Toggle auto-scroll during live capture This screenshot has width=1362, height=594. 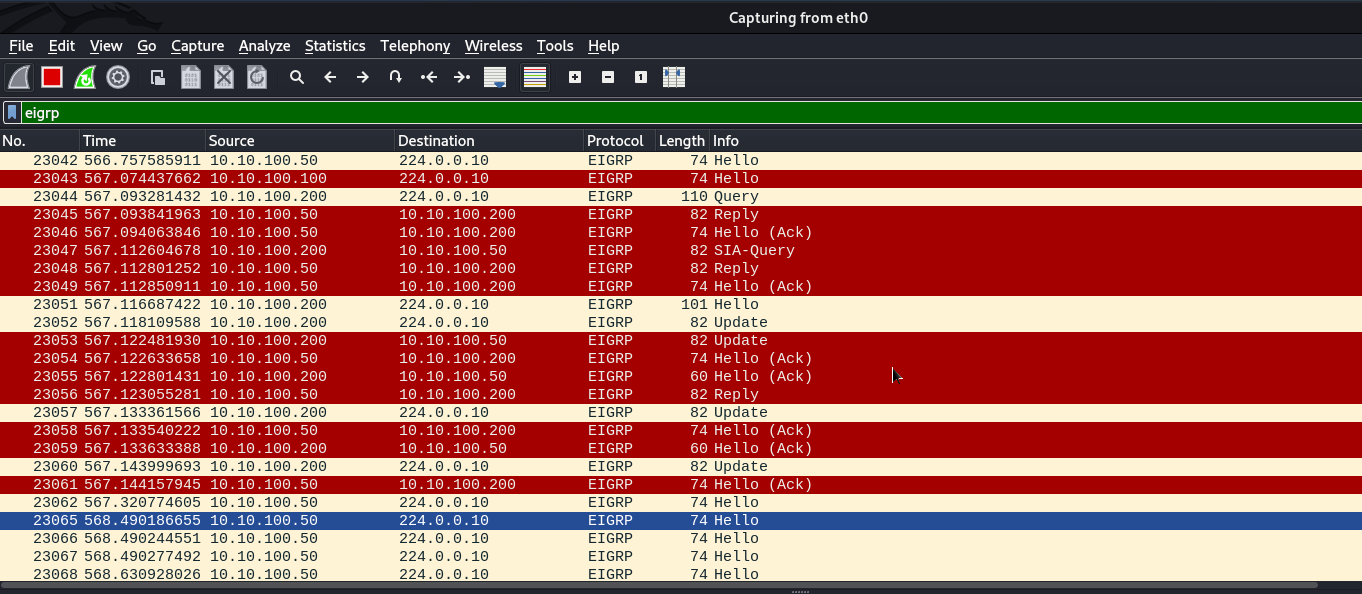495,77
